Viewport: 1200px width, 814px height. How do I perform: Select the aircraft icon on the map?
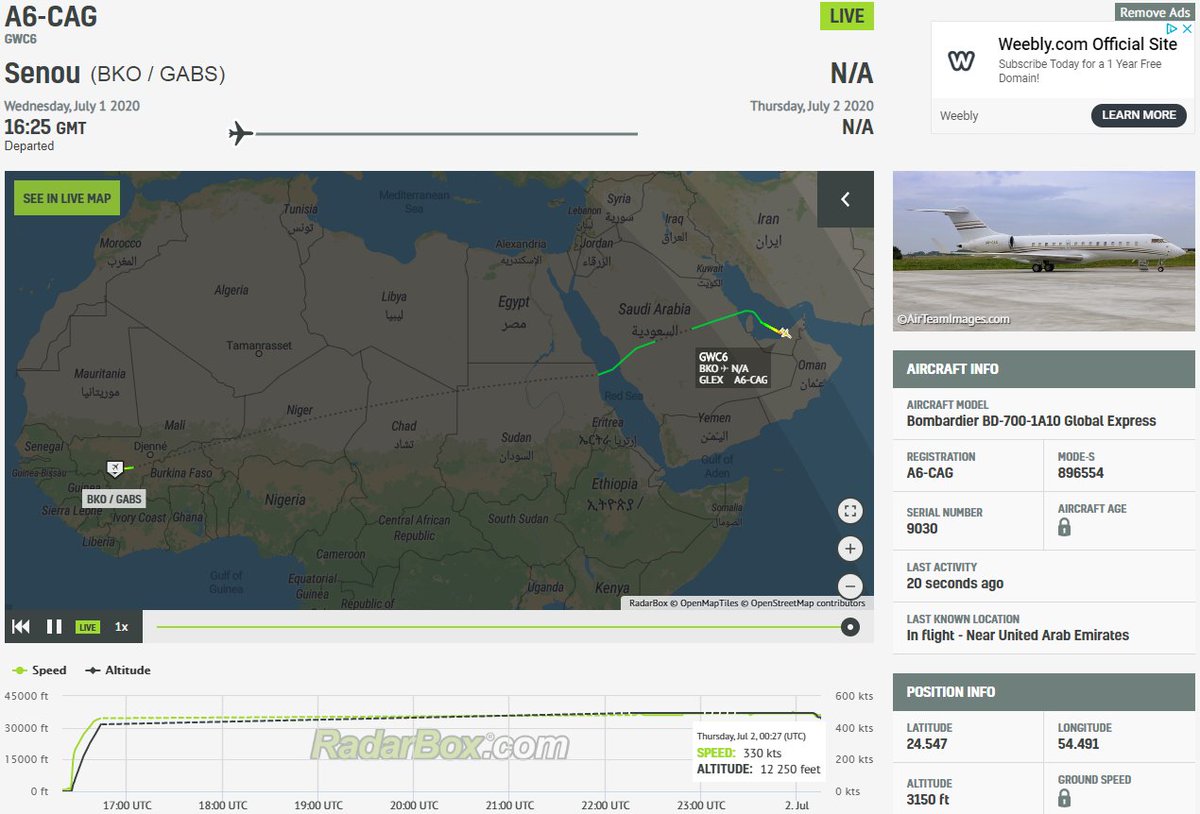785,332
